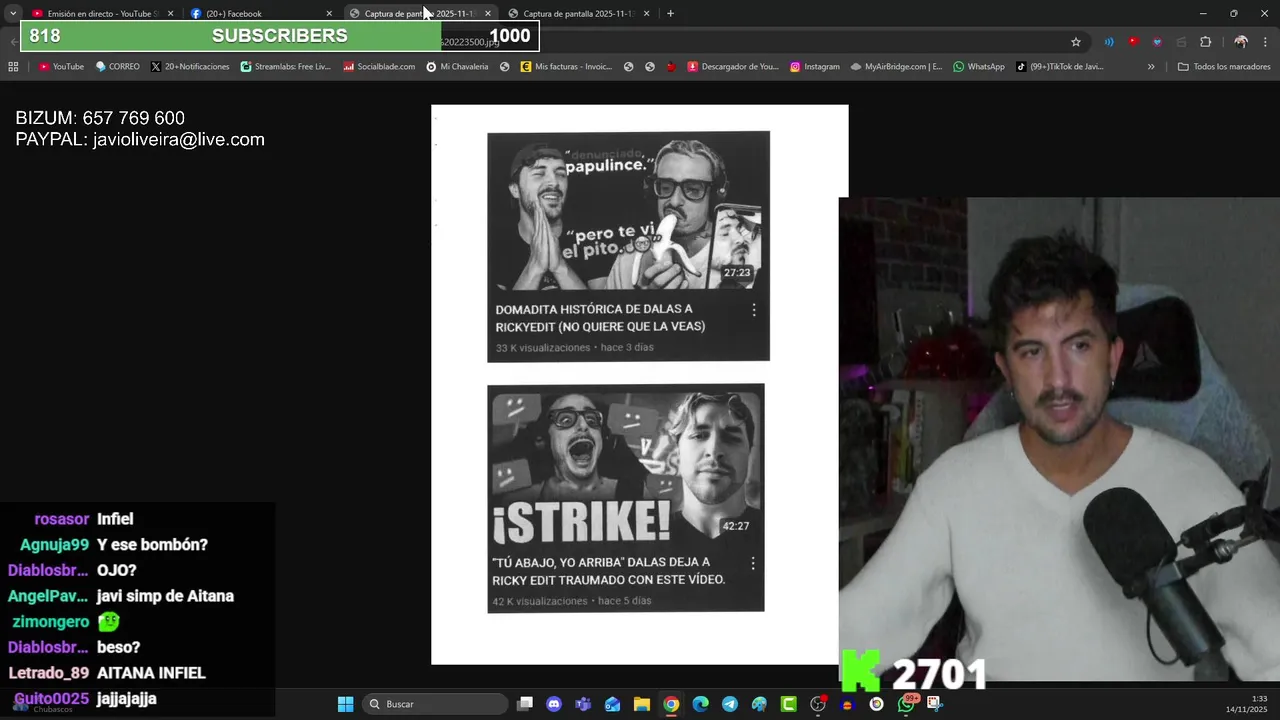Screen dimensions: 1280x720
Task: Open the YouTube bookmark
Action: click(x=61, y=67)
